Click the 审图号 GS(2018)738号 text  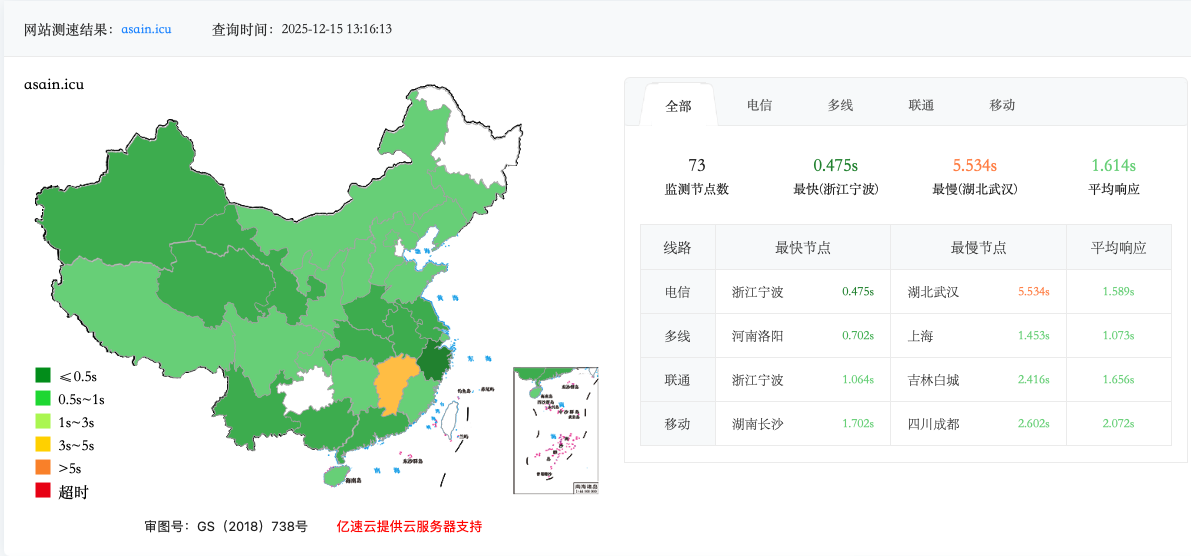point(226,526)
